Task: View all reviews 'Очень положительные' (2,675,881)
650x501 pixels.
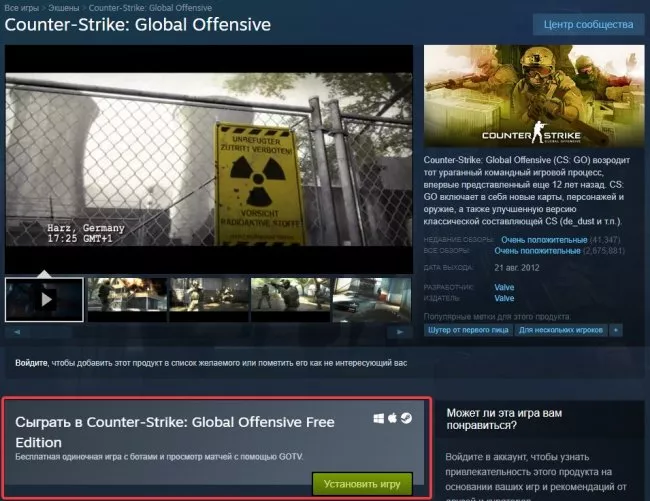Action: (537, 251)
